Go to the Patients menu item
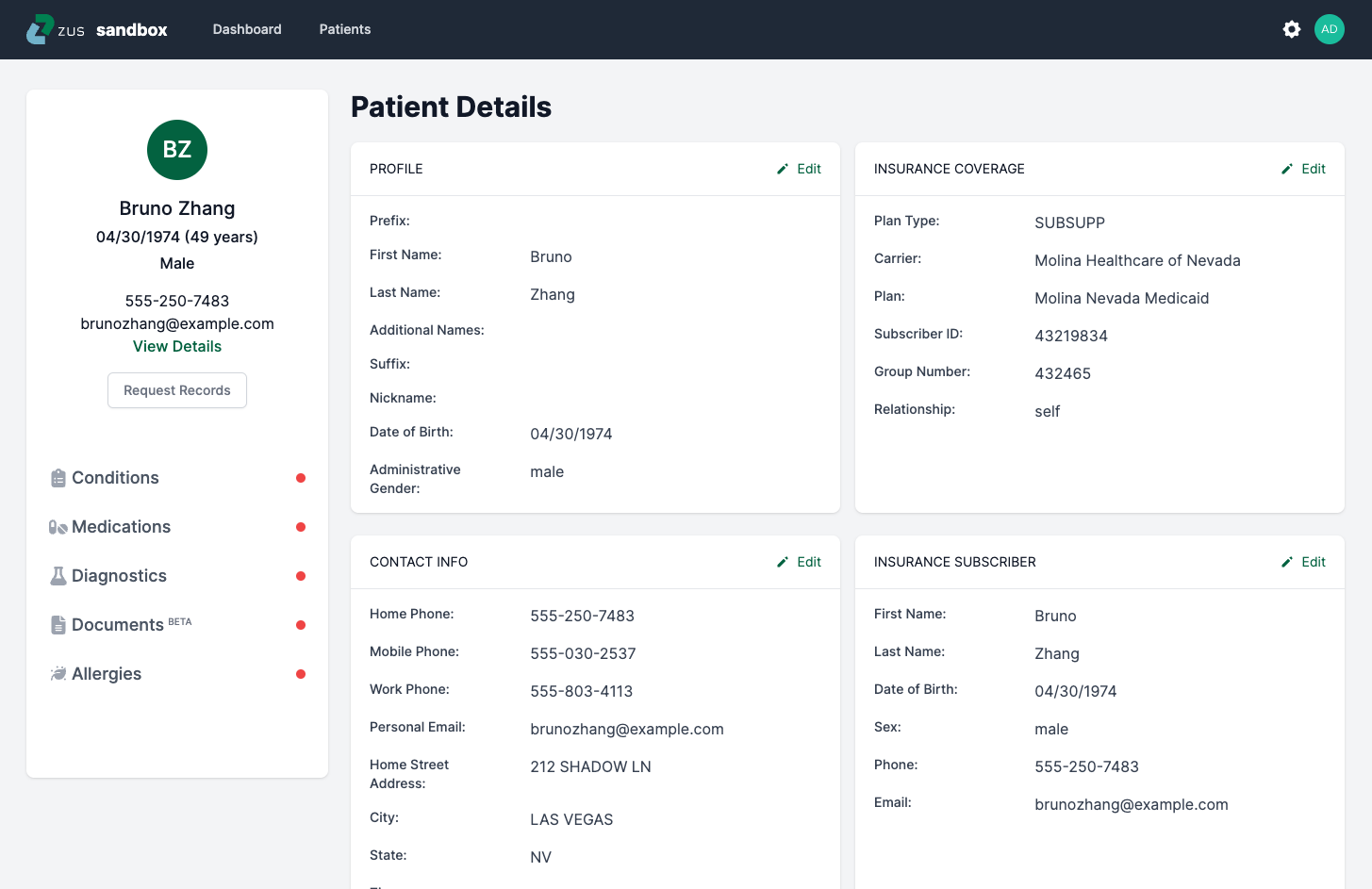 345,29
